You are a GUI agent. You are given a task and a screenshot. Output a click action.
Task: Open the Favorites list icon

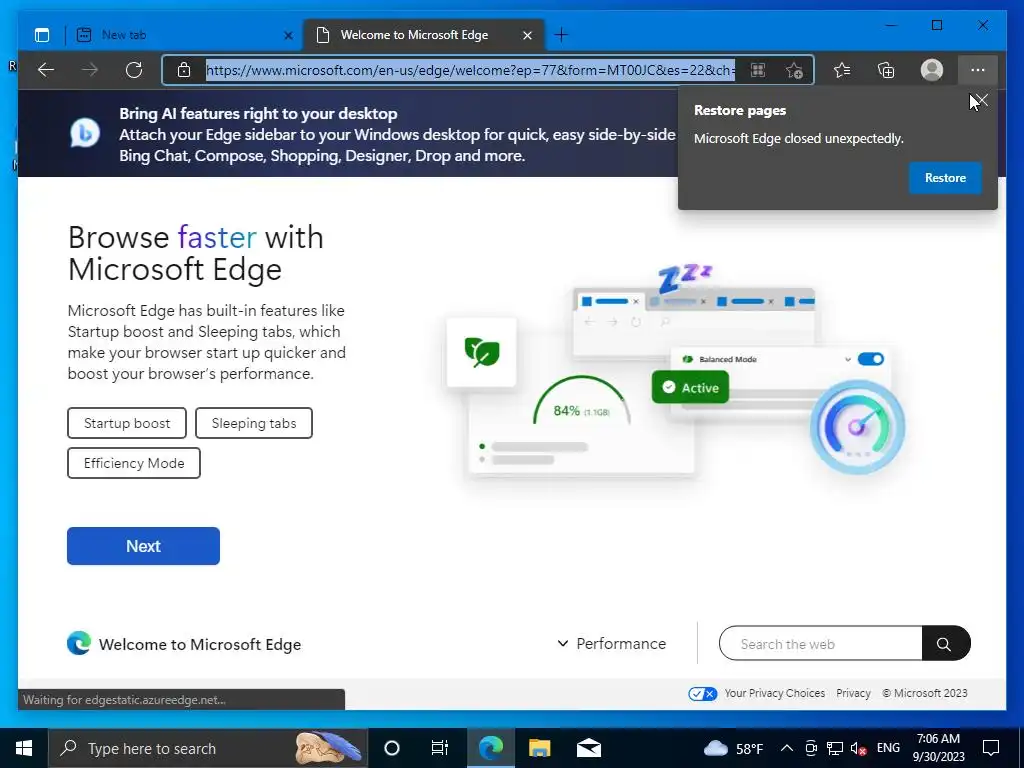(x=842, y=70)
